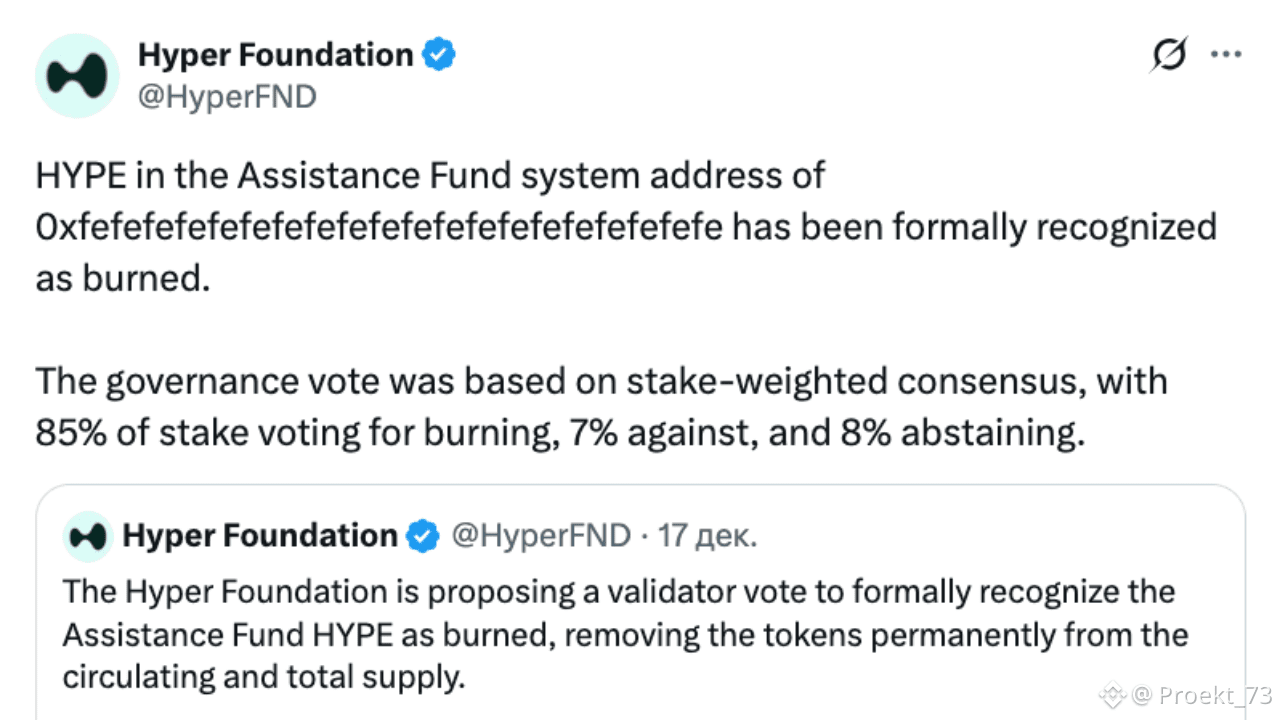This screenshot has width=1280, height=720.
Task: Open Grok via the slashed circle icon
Action: pos(1167,56)
